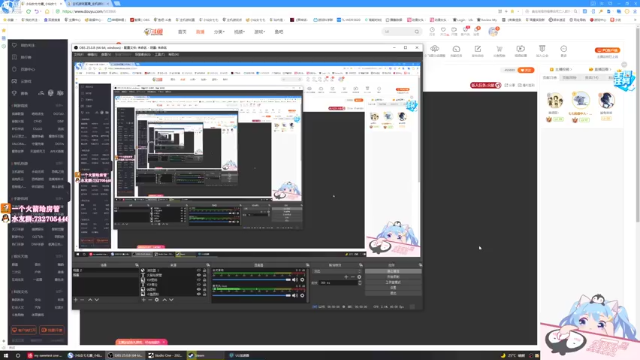640x360 pixels.
Task: Expand the 视频 navigation dropdown
Action: (239, 32)
